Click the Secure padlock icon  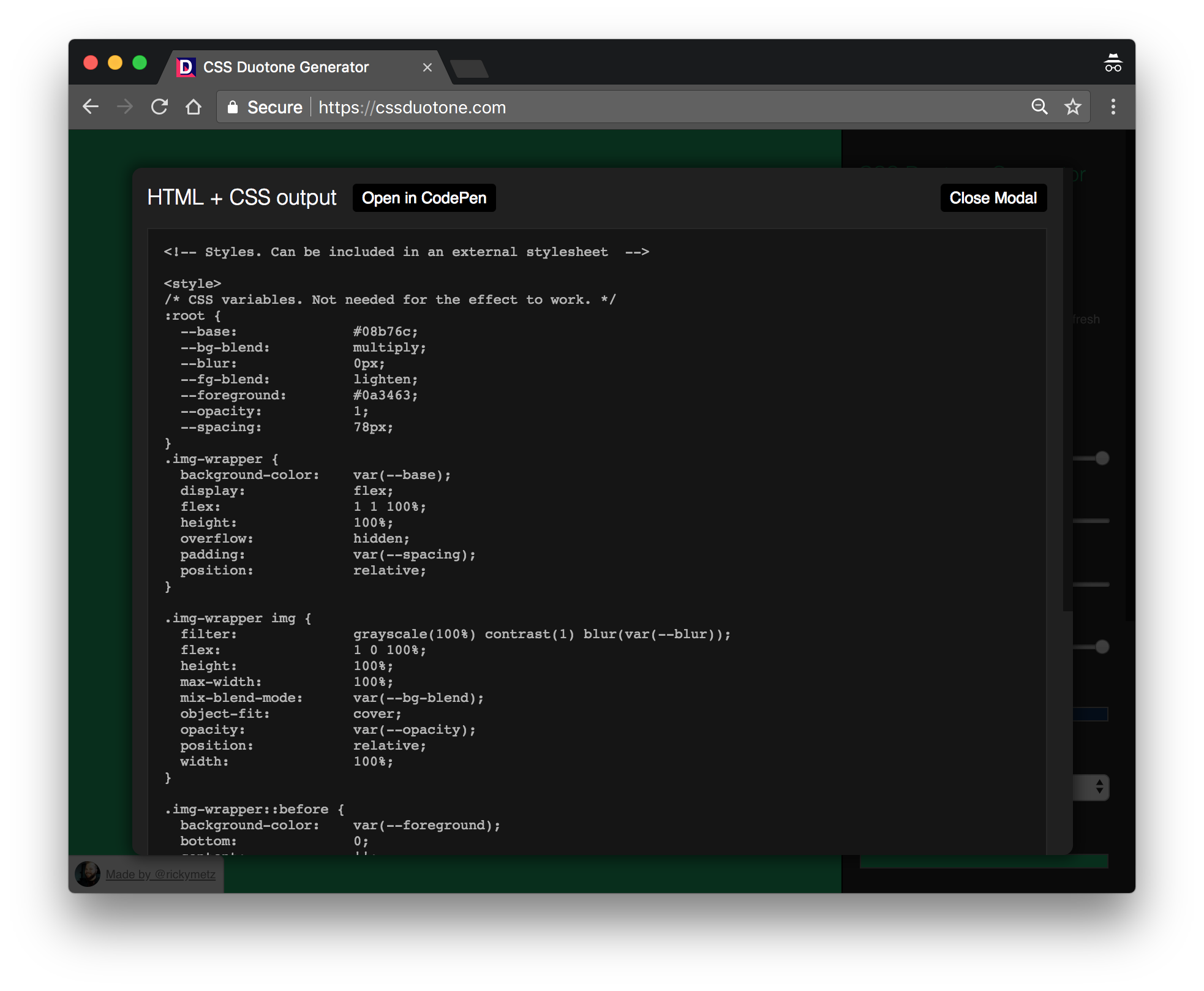233,107
